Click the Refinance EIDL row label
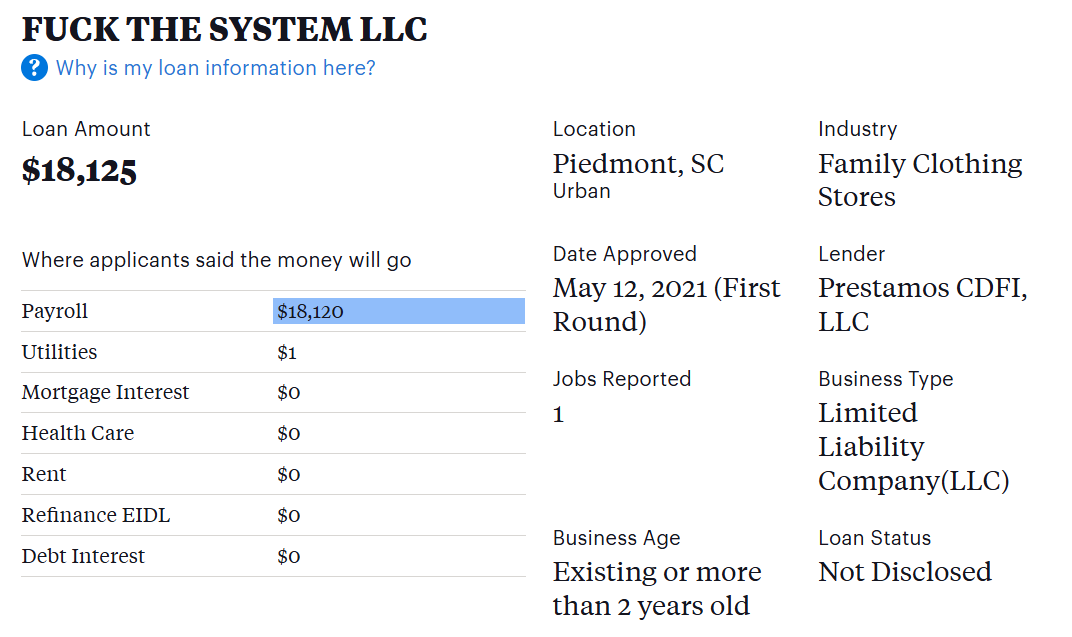 point(96,515)
